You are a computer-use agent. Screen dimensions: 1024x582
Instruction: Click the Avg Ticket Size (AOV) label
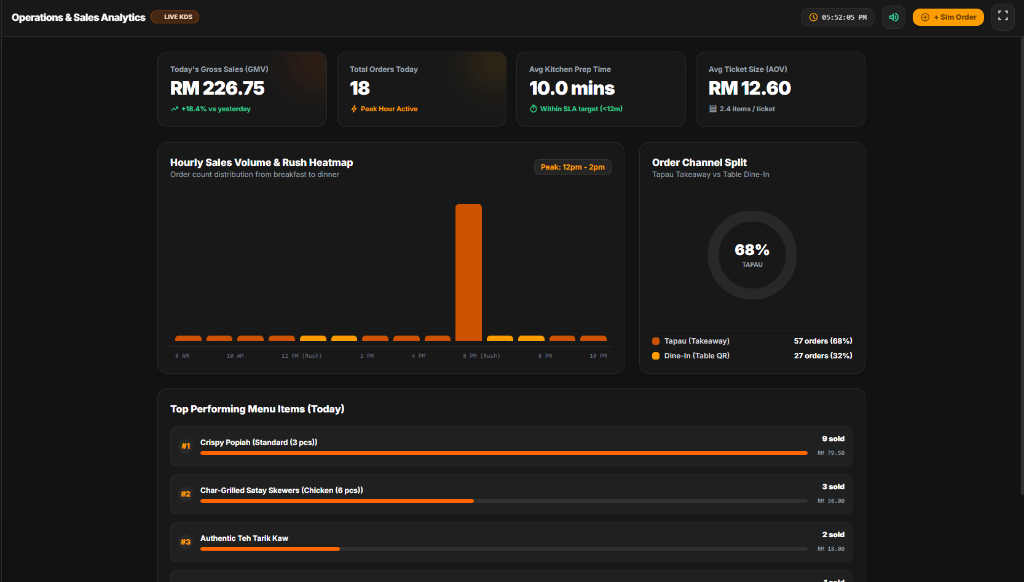pyautogui.click(x=748, y=69)
